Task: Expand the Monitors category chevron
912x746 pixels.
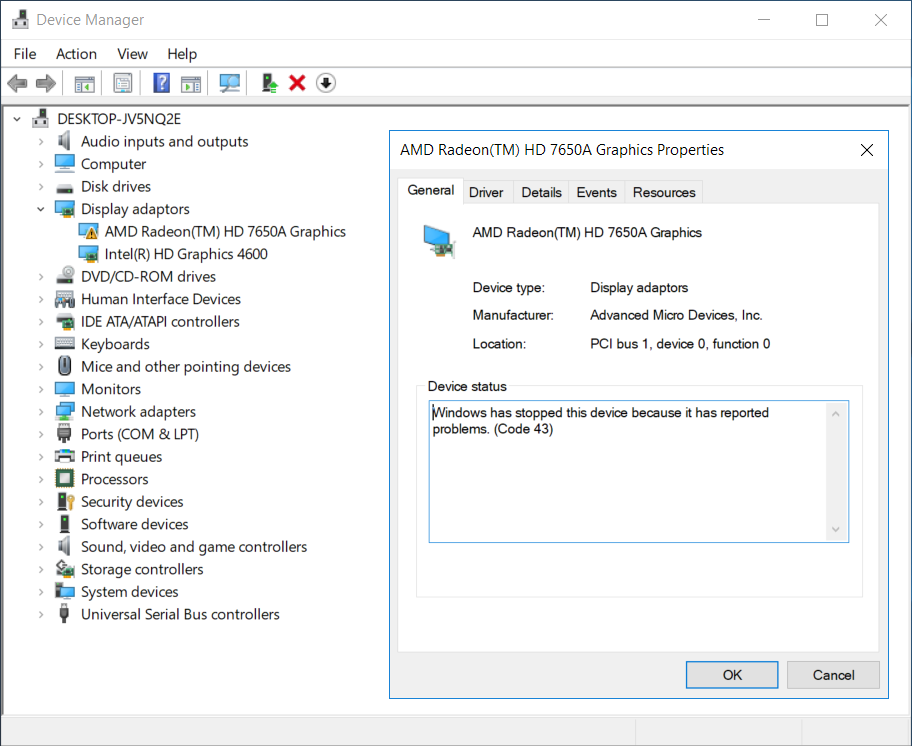Action: coord(41,390)
